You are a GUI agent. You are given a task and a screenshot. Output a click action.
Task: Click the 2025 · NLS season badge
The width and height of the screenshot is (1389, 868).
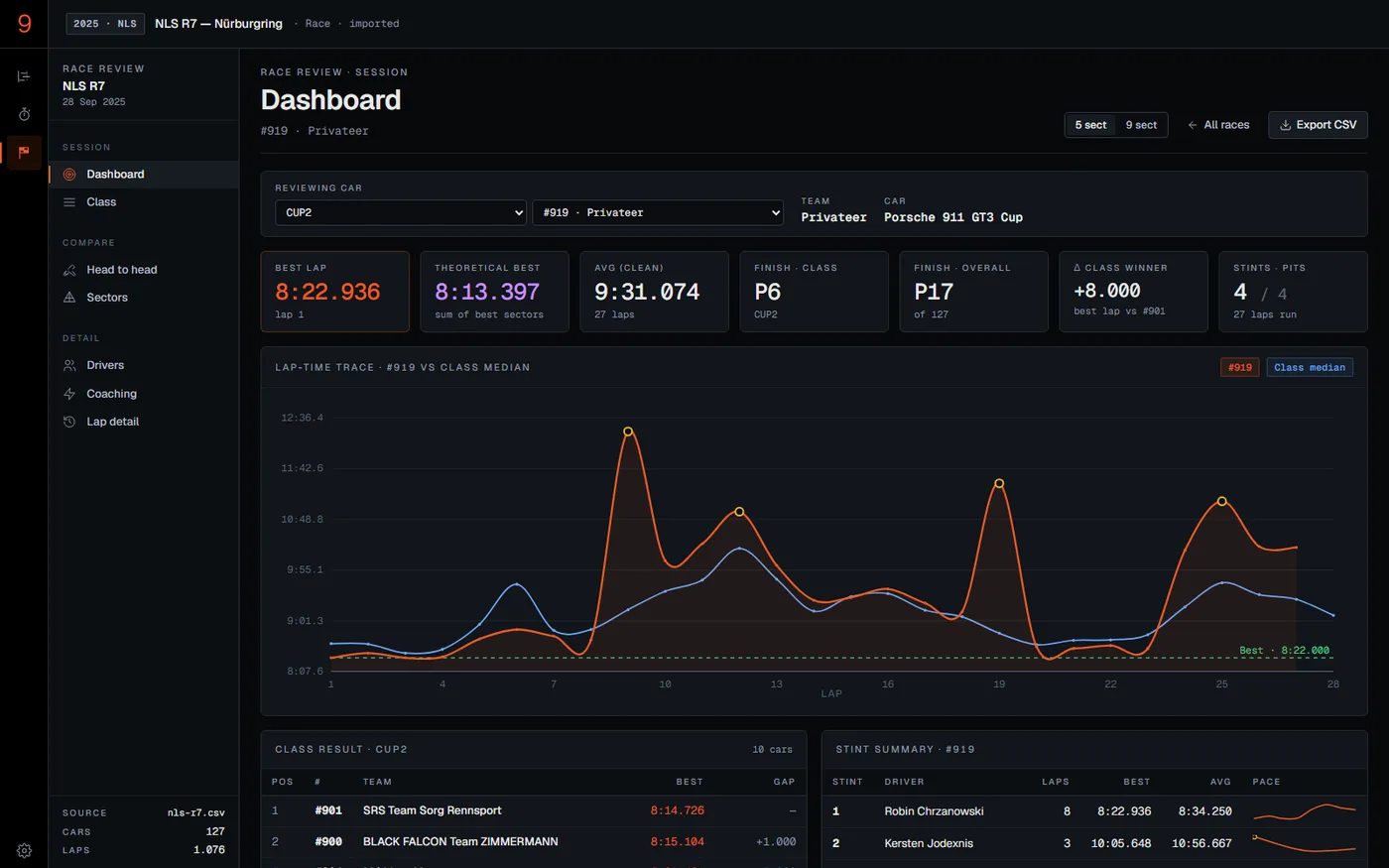[x=105, y=24]
